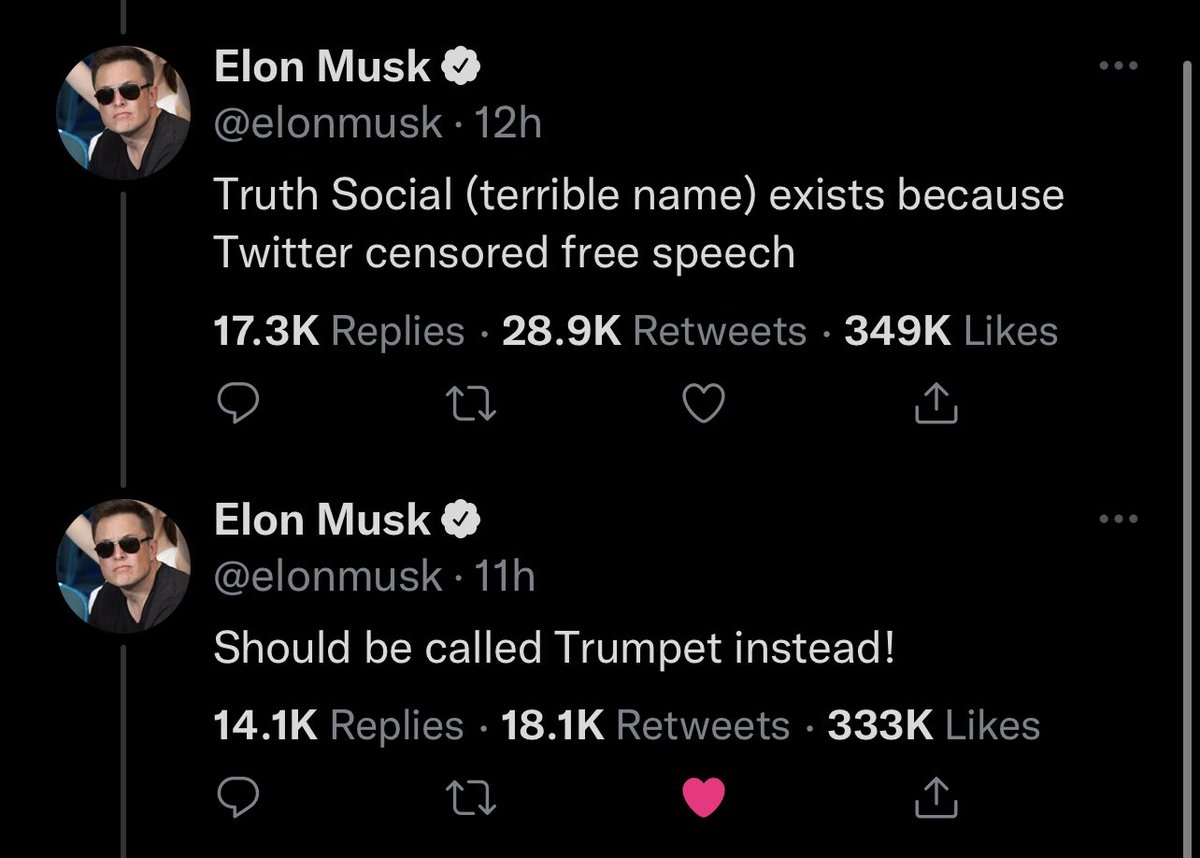Retweet the Trumpet tweet

point(470,796)
